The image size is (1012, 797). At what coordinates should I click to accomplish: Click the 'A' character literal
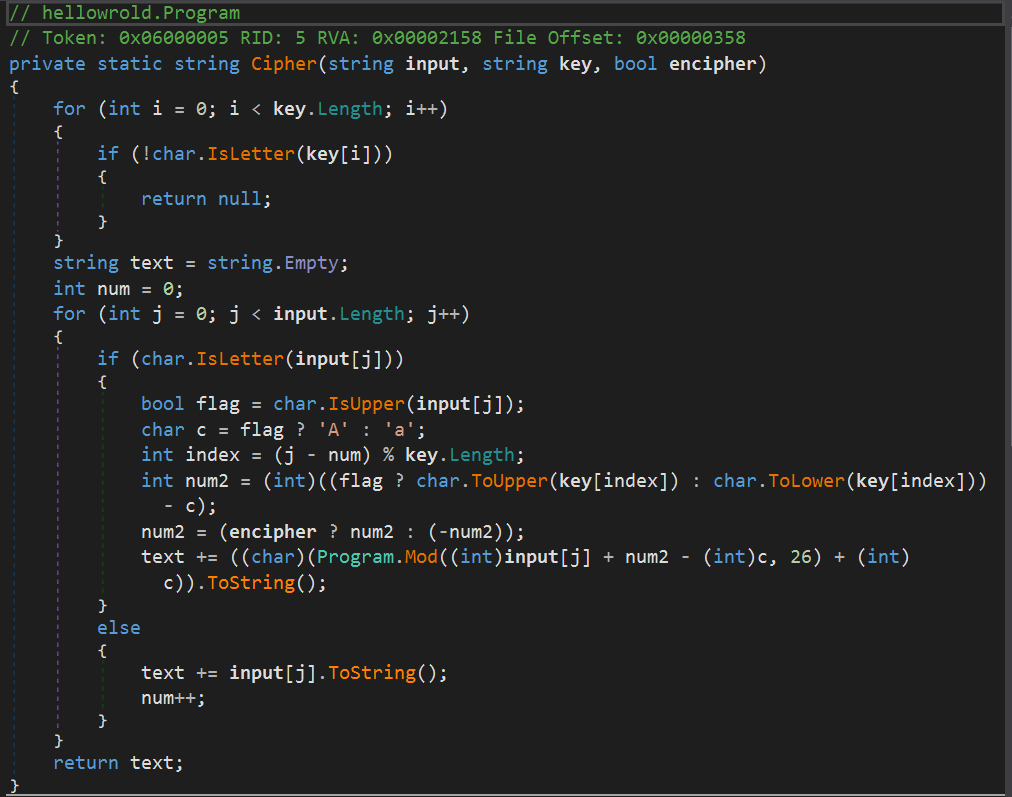328,429
